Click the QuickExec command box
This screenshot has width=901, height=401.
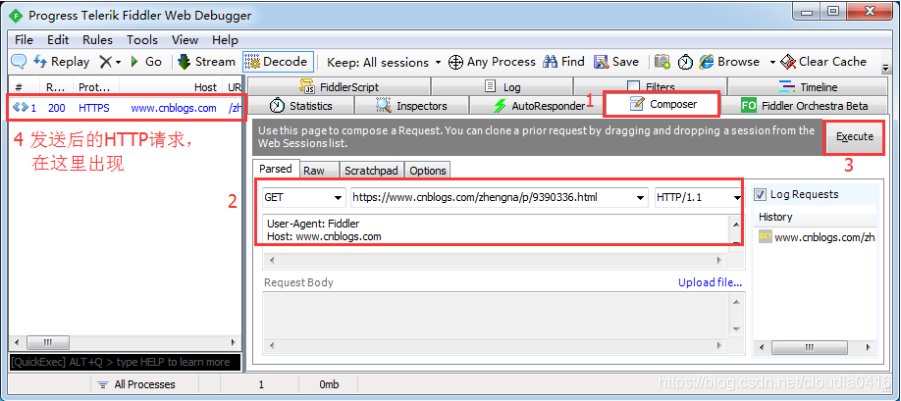click(x=125, y=362)
